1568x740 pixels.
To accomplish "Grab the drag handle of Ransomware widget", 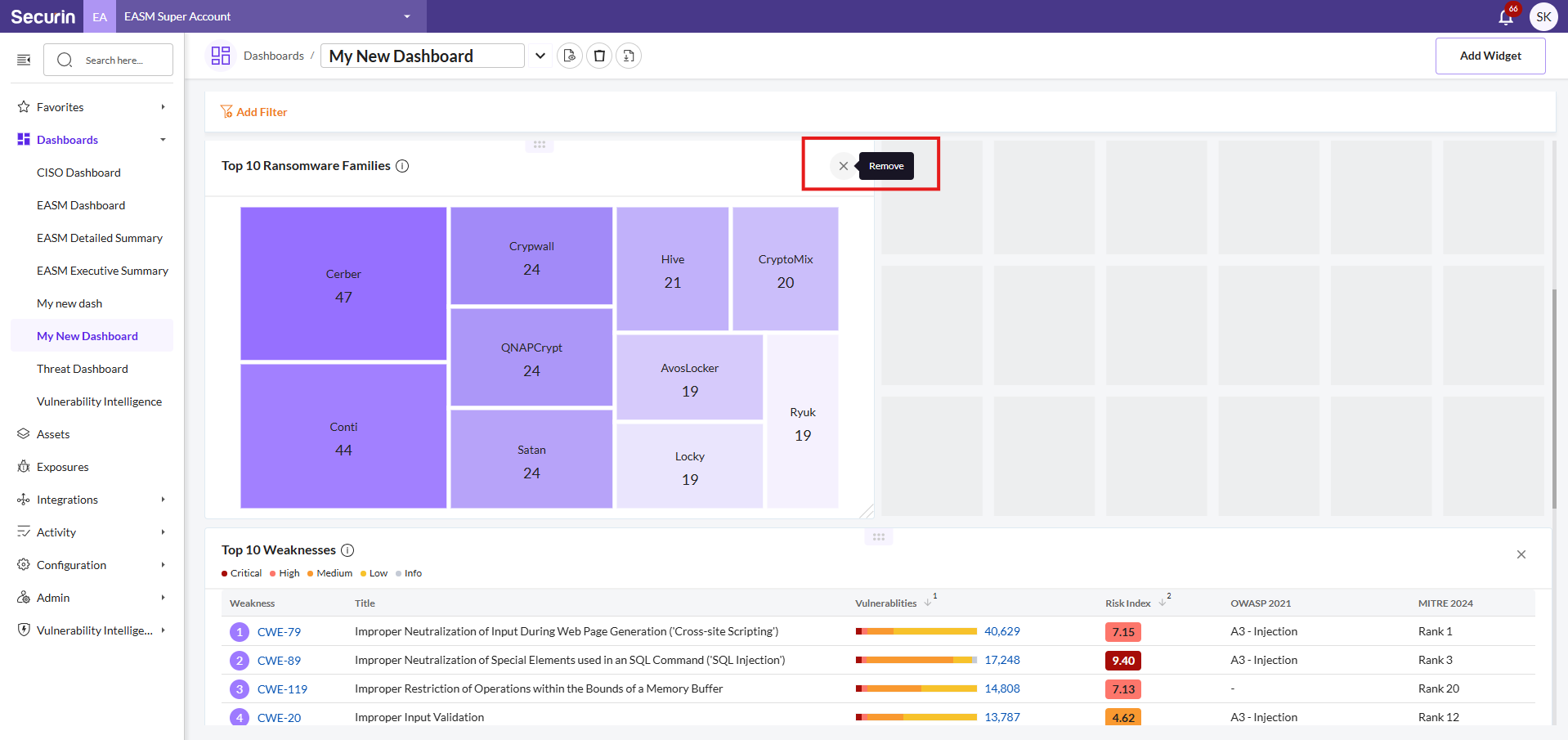I will [x=540, y=145].
